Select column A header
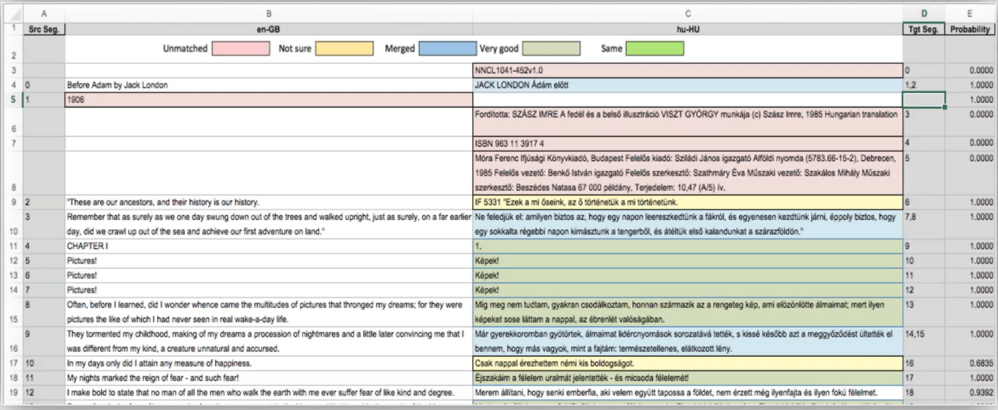Image resolution: width=998 pixels, height=410 pixels. [43, 13]
